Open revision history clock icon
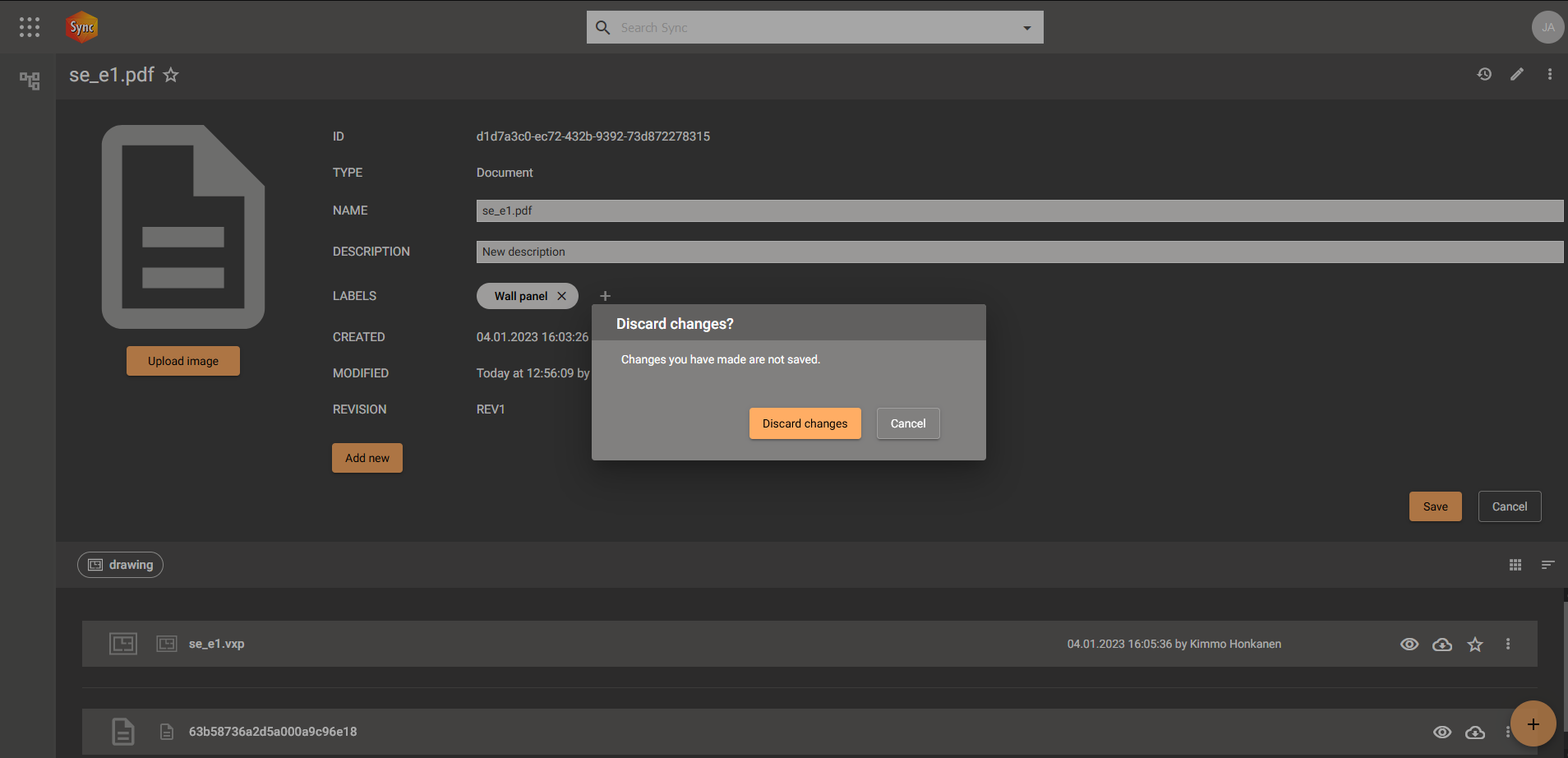 click(1484, 75)
